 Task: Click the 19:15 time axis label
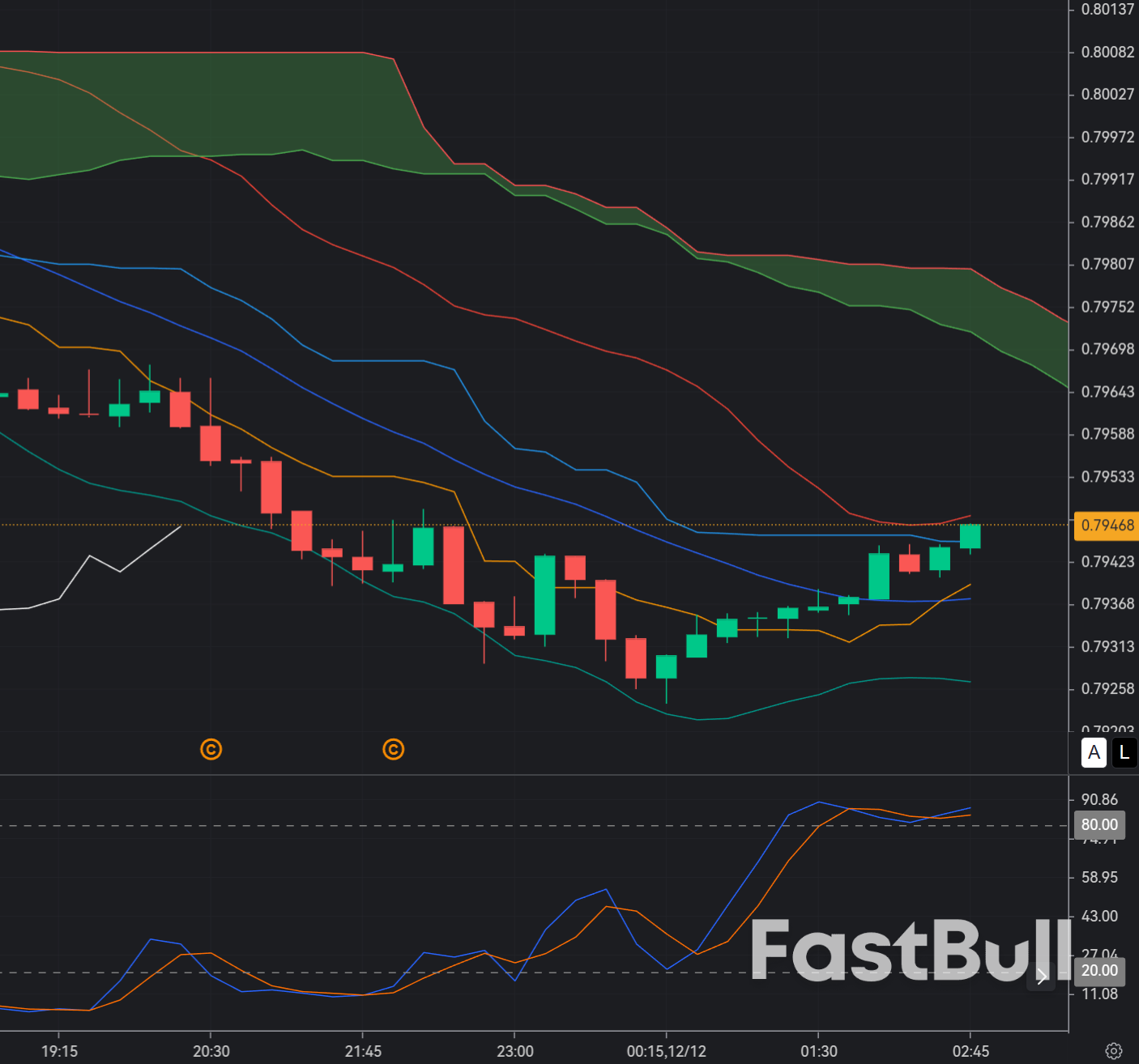[61, 1050]
